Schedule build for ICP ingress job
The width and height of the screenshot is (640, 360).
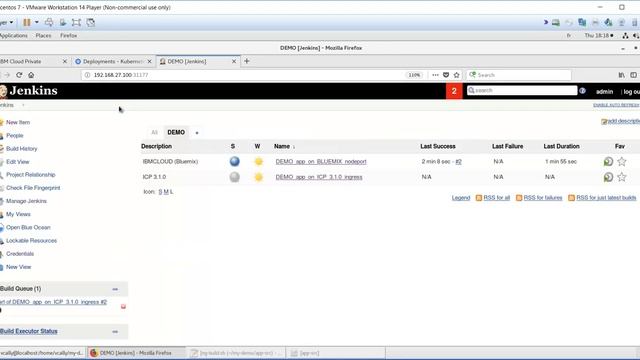608,177
